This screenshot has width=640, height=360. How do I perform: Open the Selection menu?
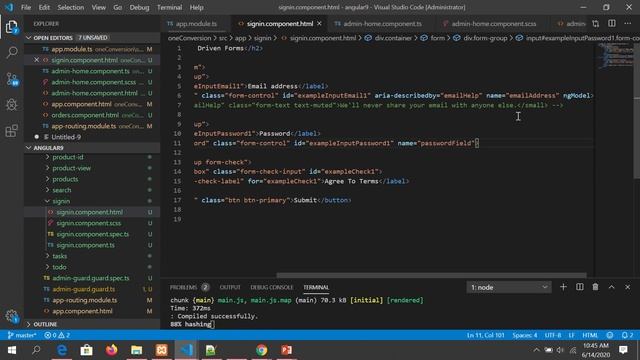(x=70, y=7)
